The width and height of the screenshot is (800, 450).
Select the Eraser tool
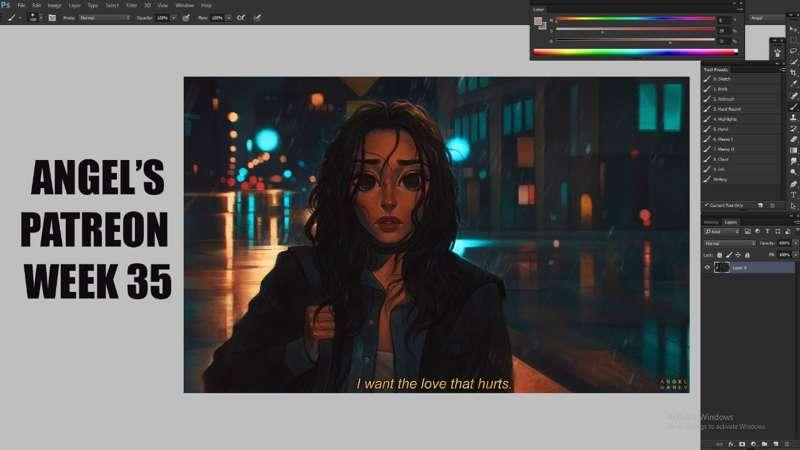click(x=793, y=139)
